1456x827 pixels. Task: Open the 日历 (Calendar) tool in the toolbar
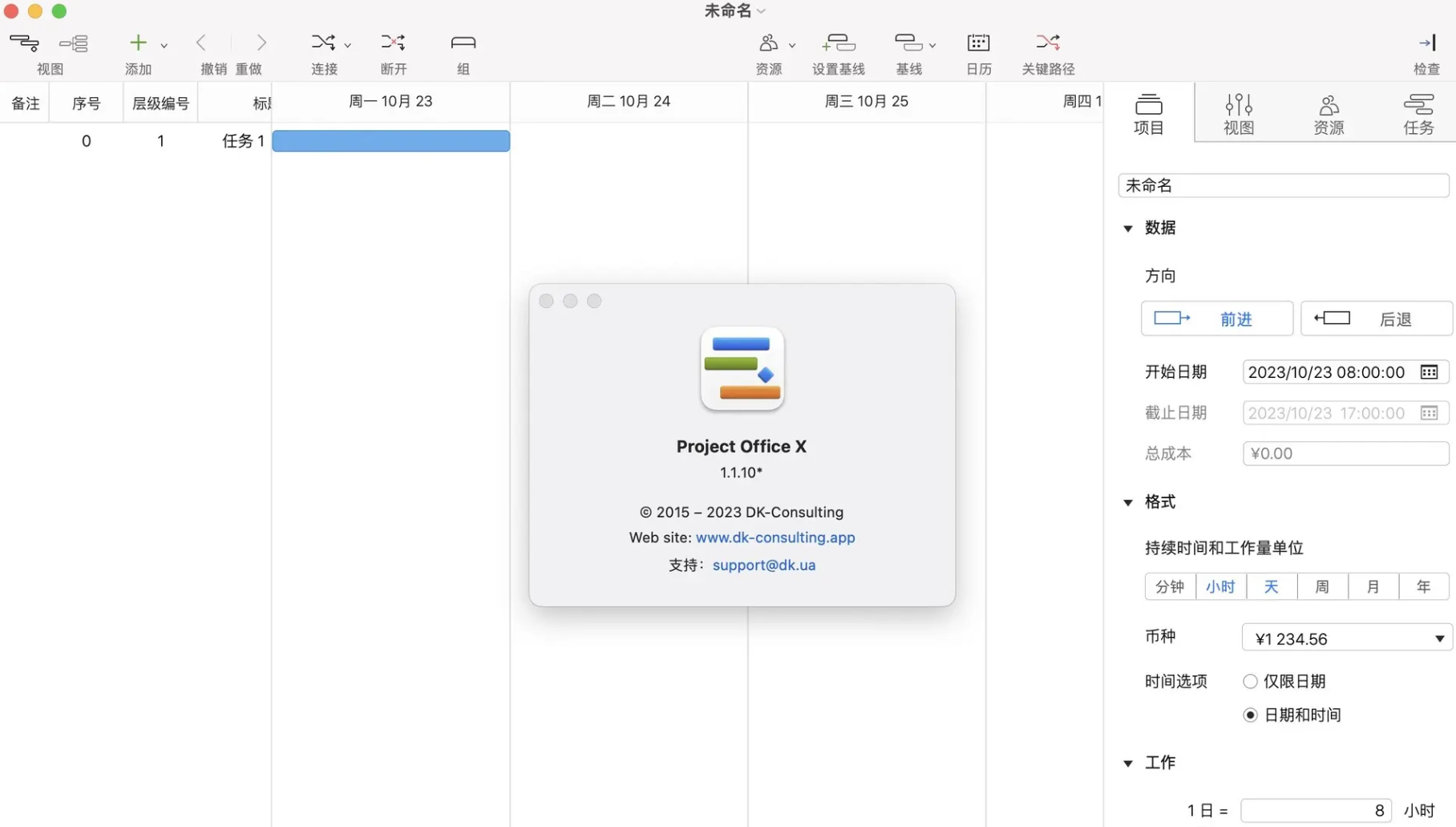(x=977, y=51)
